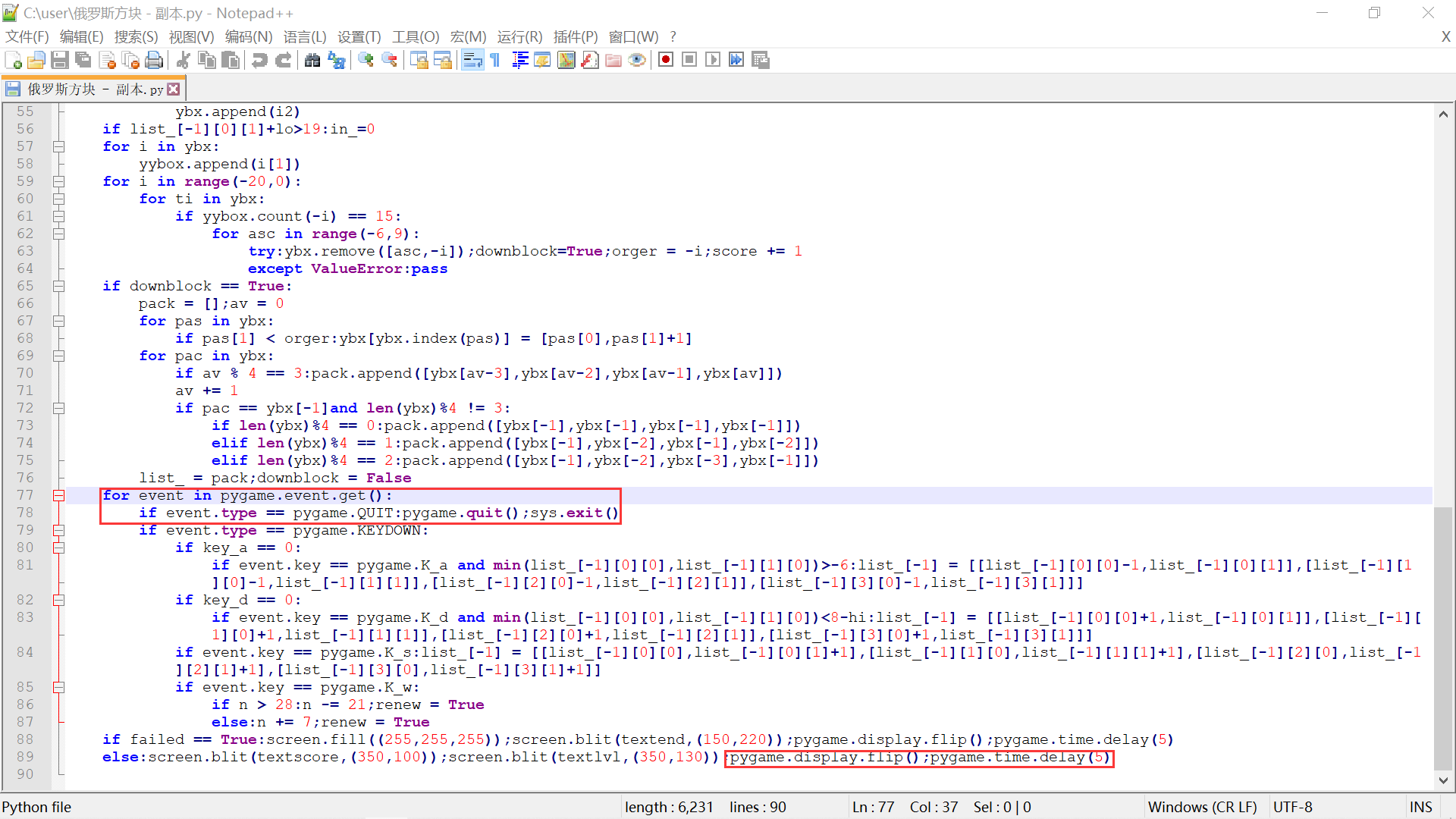Stop macro recording

(689, 60)
